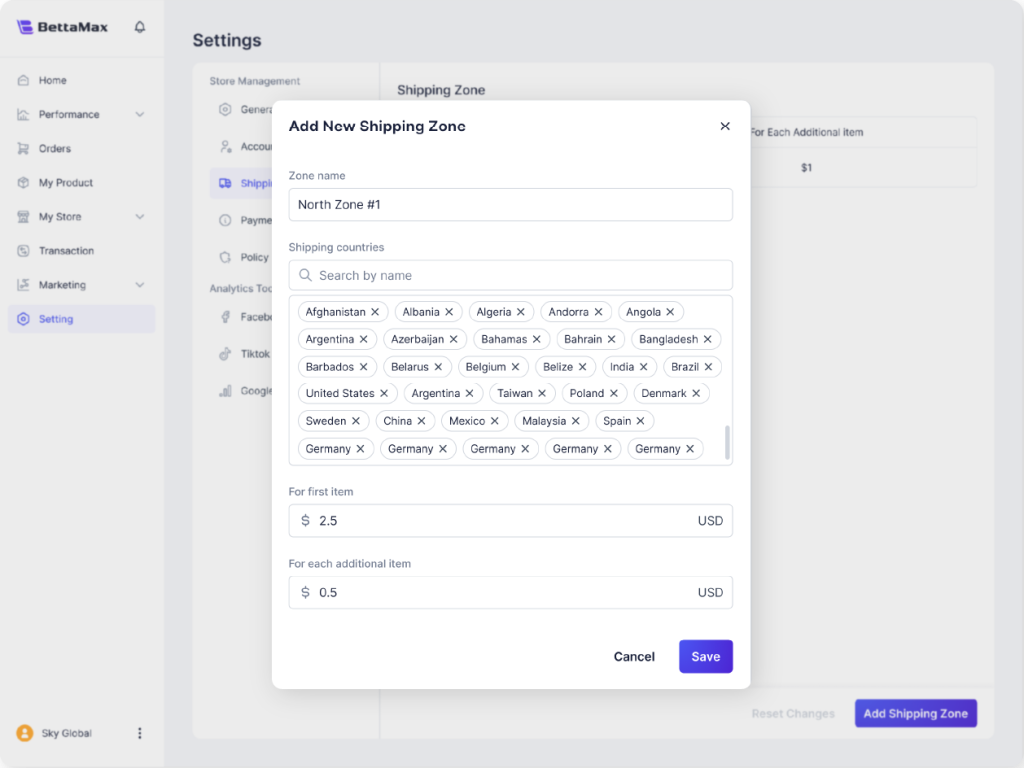Viewport: 1024px width, 768px height.
Task: Click the country list scrollbar
Action: [727, 441]
